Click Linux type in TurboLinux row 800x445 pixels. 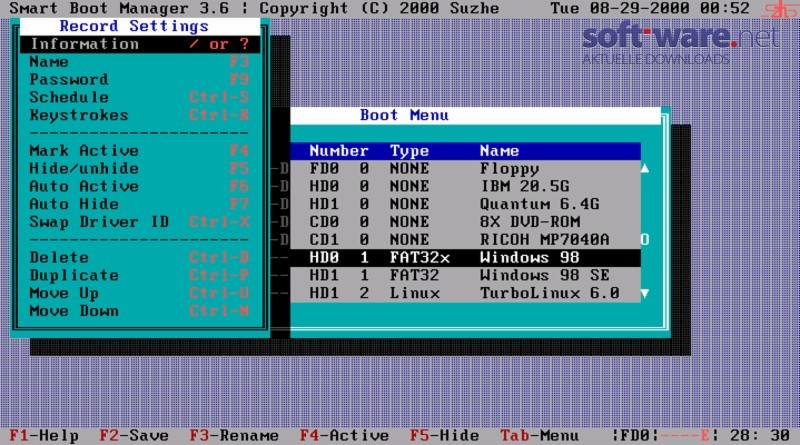click(x=414, y=293)
